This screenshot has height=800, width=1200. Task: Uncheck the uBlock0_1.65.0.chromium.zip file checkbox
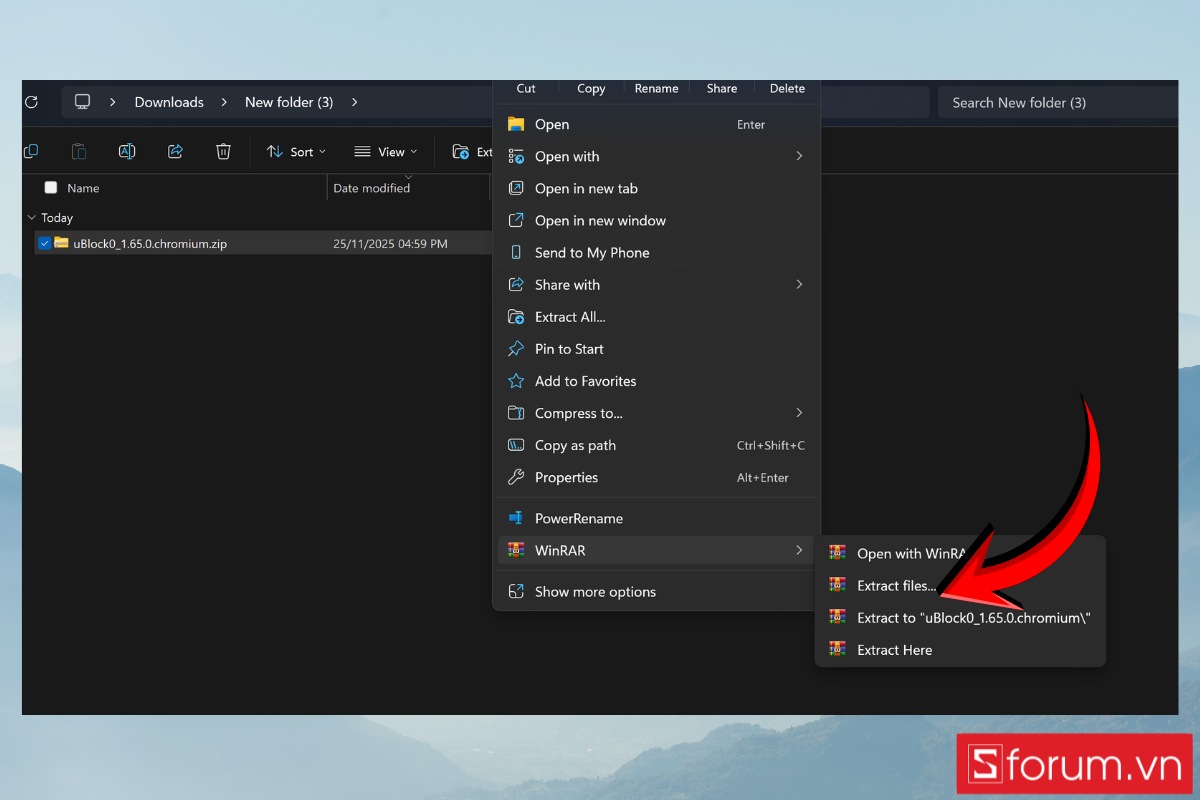[44, 243]
